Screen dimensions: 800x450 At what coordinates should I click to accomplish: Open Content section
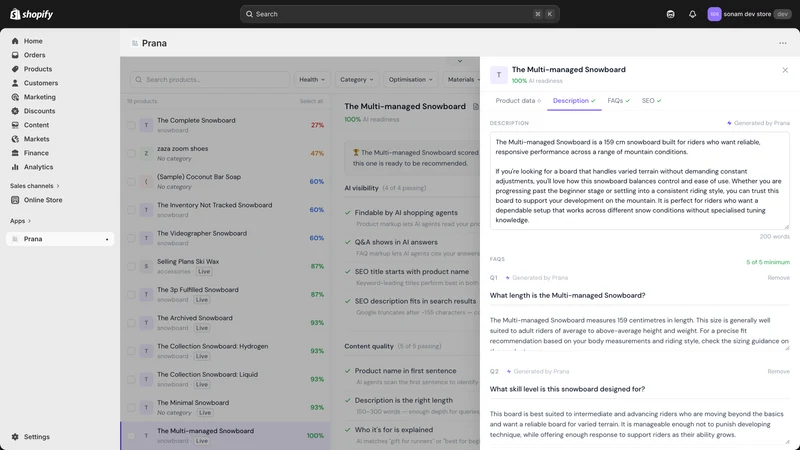click(36, 125)
